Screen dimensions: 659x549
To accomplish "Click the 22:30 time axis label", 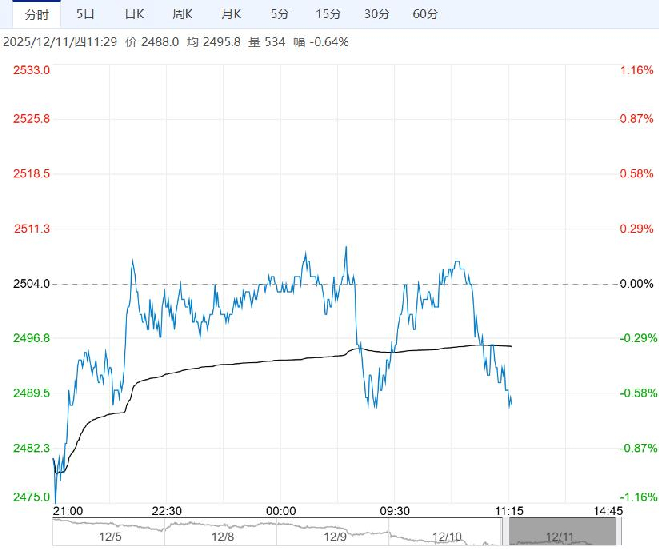I will point(166,510).
